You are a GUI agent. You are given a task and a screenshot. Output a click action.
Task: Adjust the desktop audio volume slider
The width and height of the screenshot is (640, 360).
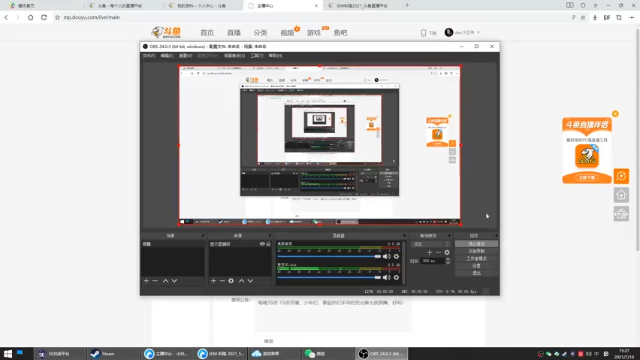click(329, 256)
